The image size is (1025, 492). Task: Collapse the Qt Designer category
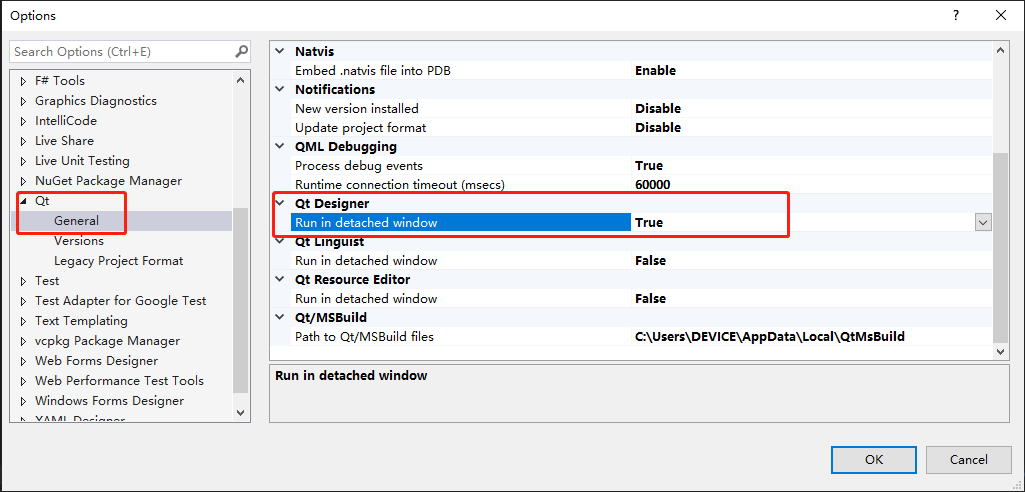(280, 204)
